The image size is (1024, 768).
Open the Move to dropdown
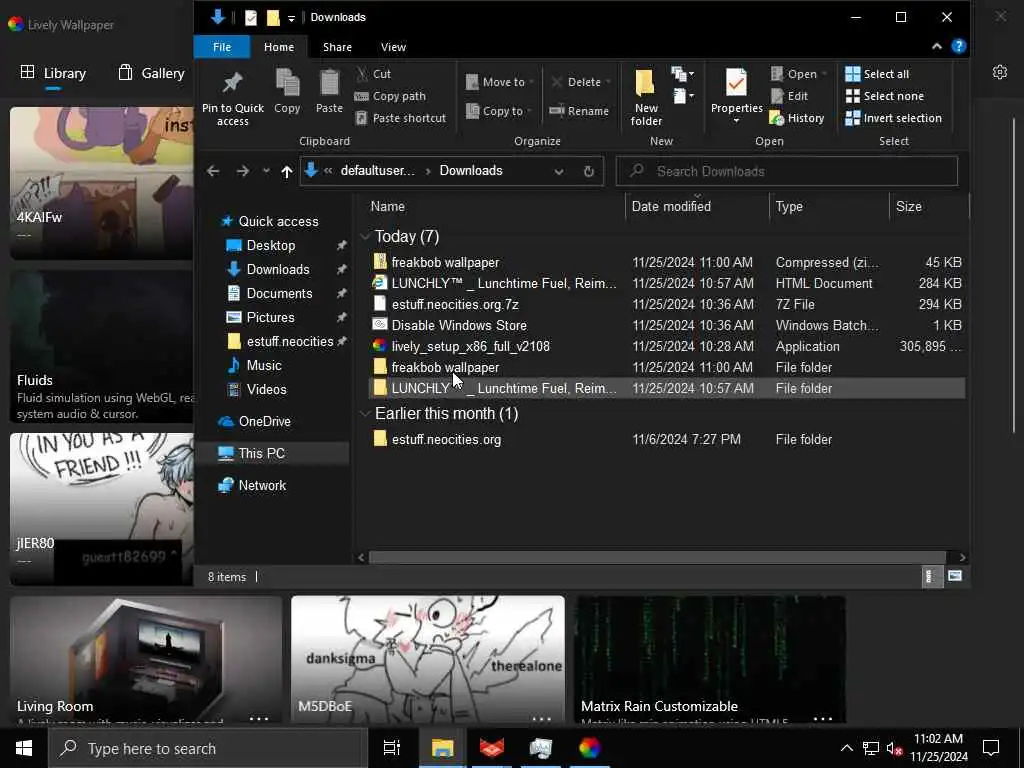(x=500, y=82)
